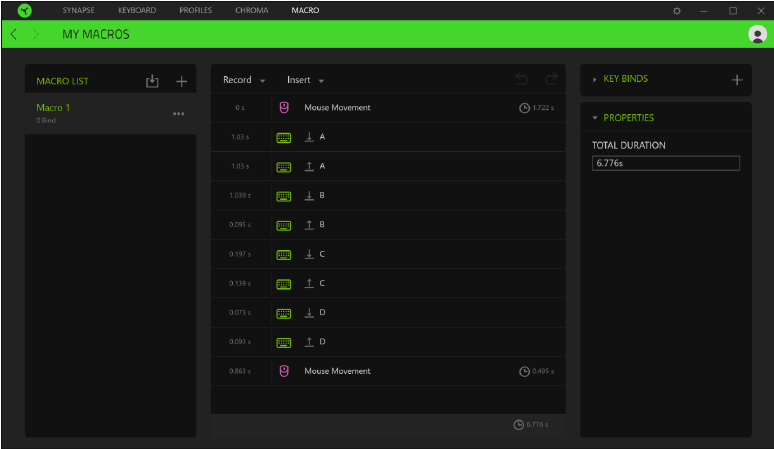Add a new macro with plus icon
Viewport: 774px width, 449px height.
pyautogui.click(x=182, y=81)
